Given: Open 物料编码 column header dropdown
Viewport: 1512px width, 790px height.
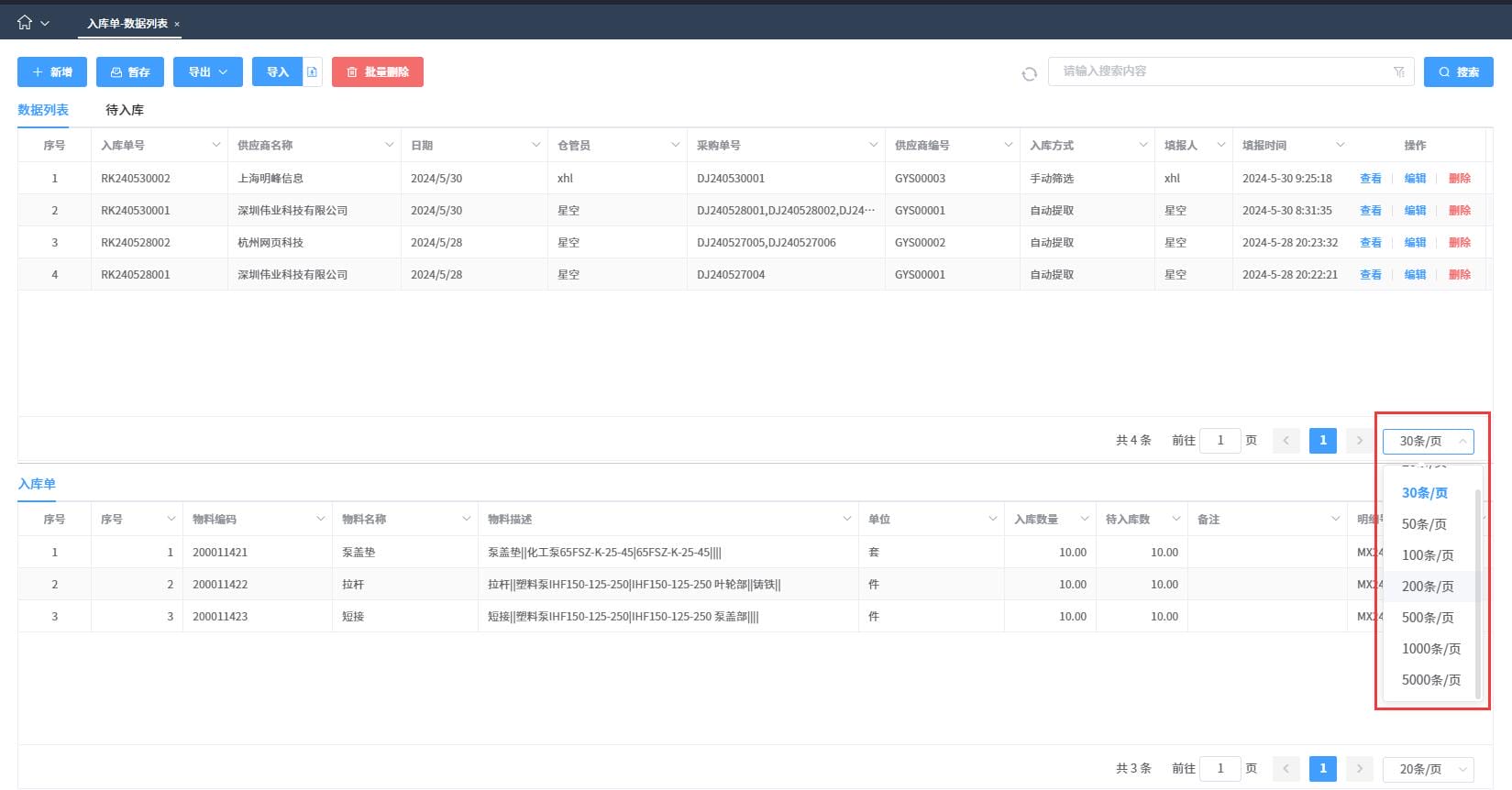Looking at the screenshot, I should point(321,519).
